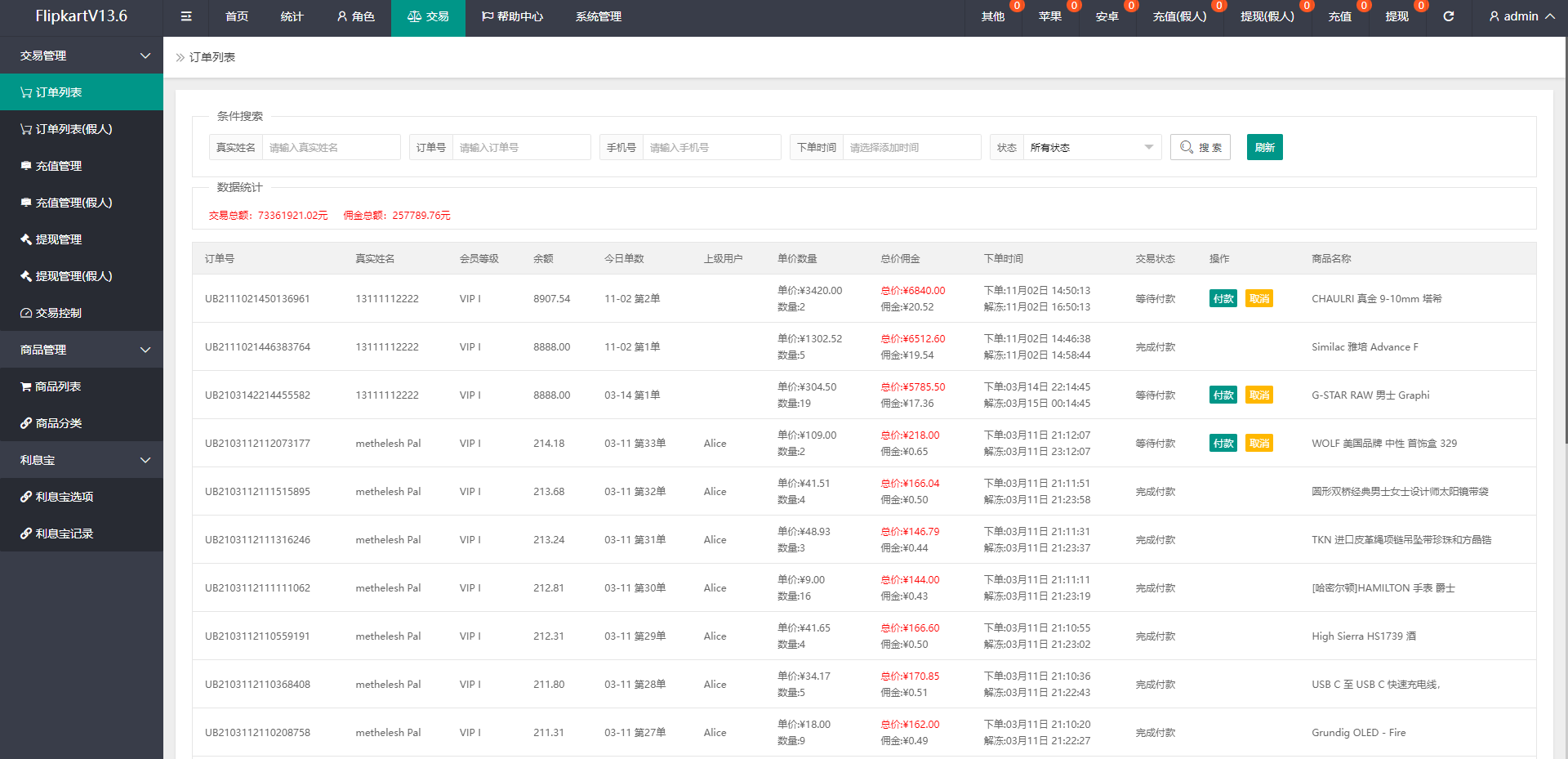
Task: Click product name High Sierra HS1739 酒
Action: click(x=1364, y=636)
